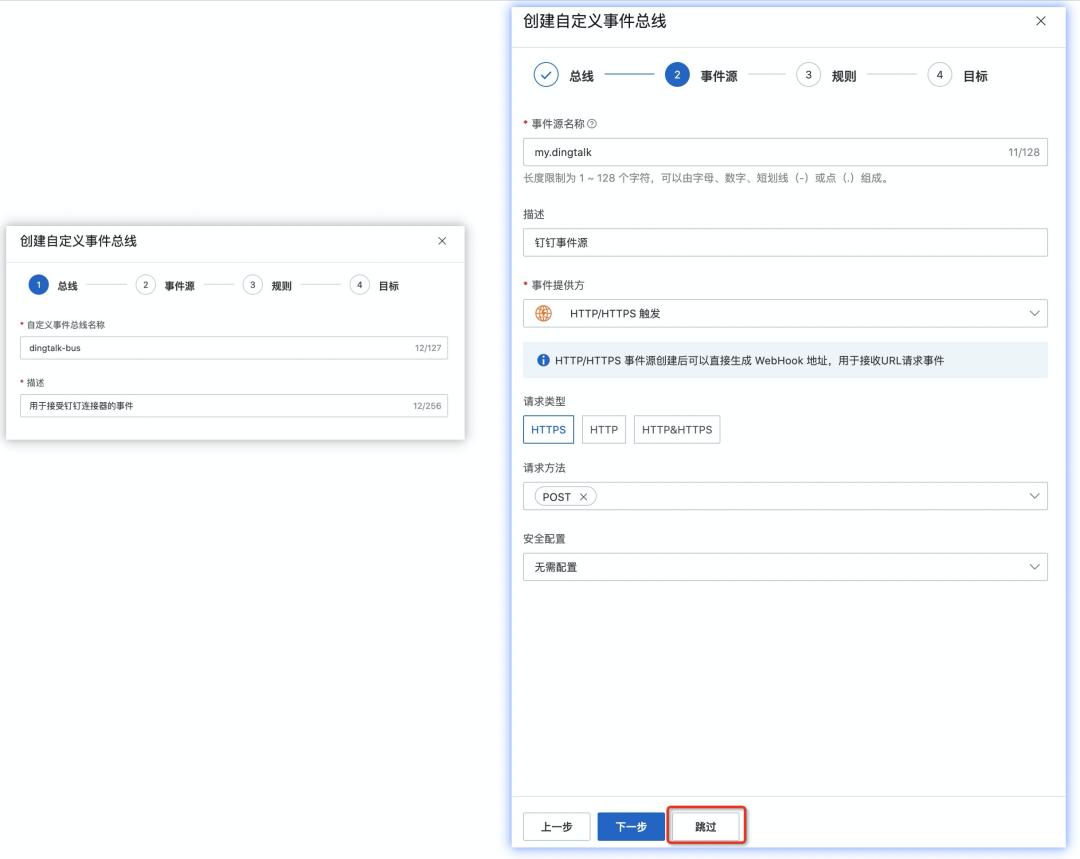Click the step 4 circle numbered 4

tap(939, 73)
